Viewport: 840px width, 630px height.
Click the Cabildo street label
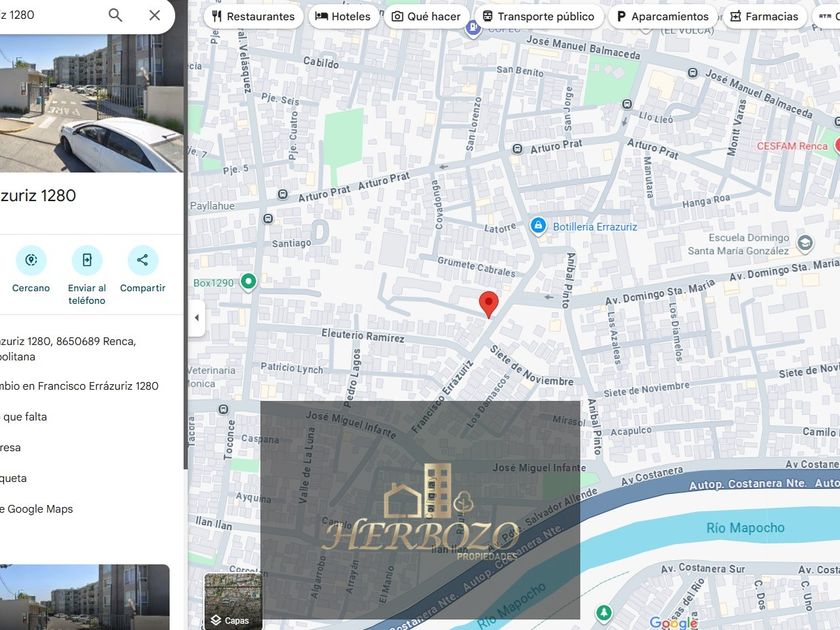point(321,62)
